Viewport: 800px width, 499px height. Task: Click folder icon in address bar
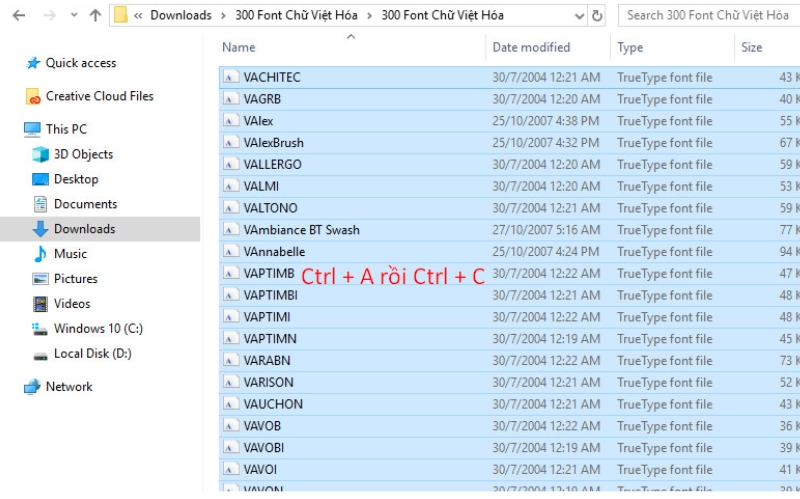[121, 15]
